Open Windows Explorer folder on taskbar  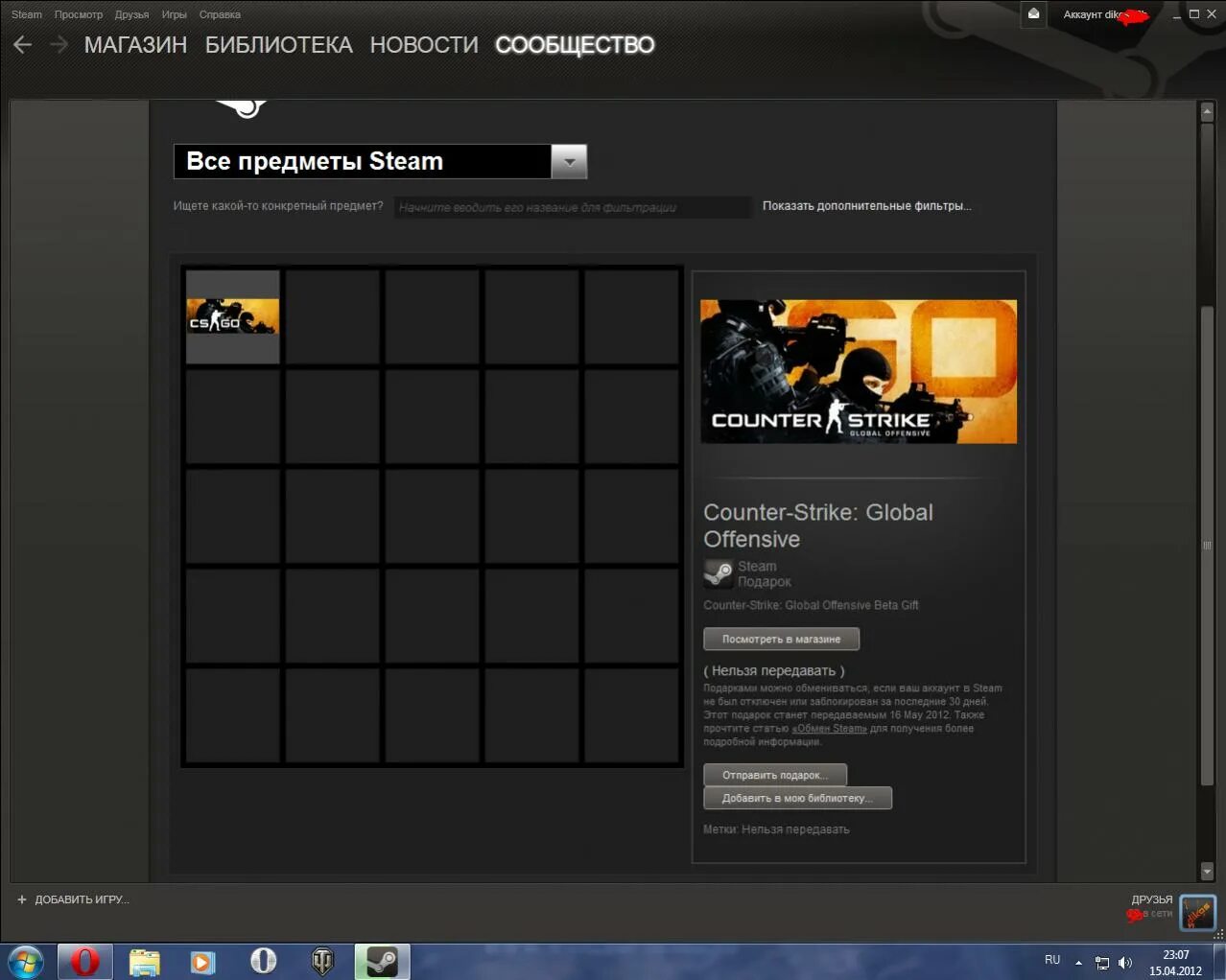[x=145, y=962]
